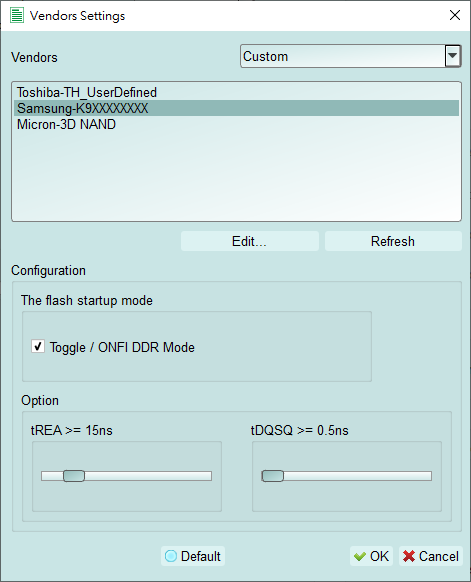The height and width of the screenshot is (582, 471).
Task: Click the Edit... button
Action: coord(250,241)
